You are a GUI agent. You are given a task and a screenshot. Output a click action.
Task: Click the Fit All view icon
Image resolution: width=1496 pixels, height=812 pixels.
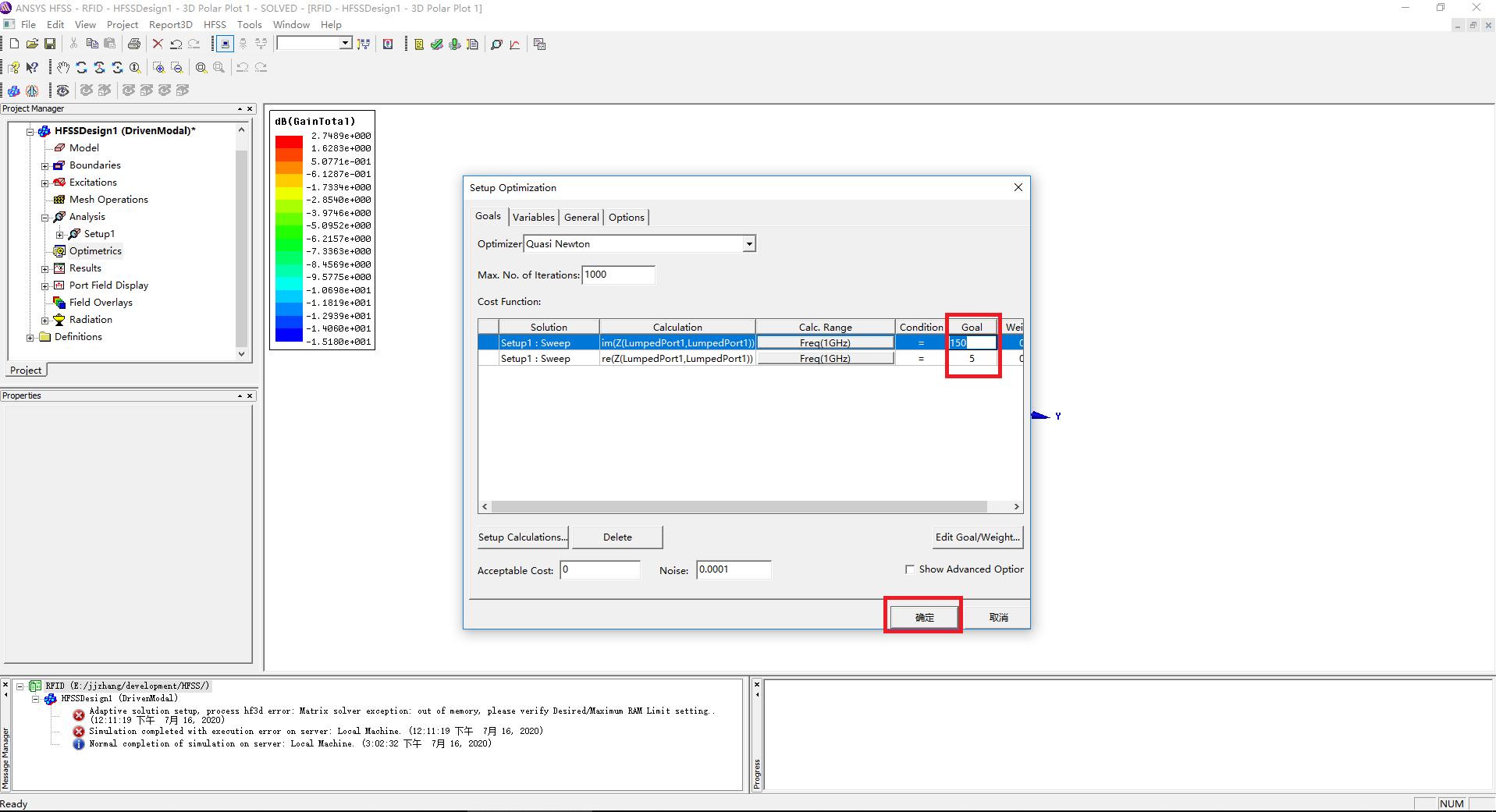pos(201,68)
